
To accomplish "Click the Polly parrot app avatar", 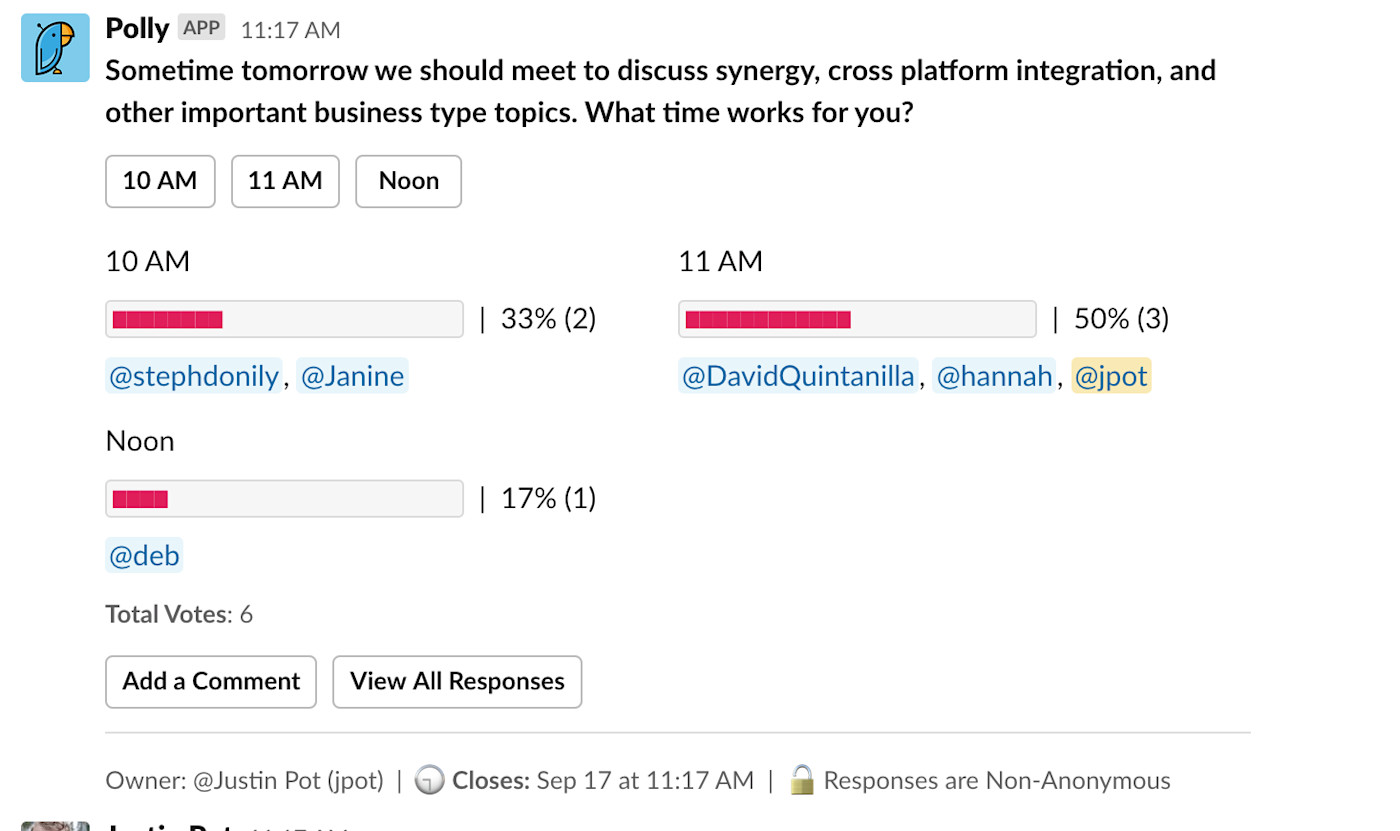I will click(55, 48).
